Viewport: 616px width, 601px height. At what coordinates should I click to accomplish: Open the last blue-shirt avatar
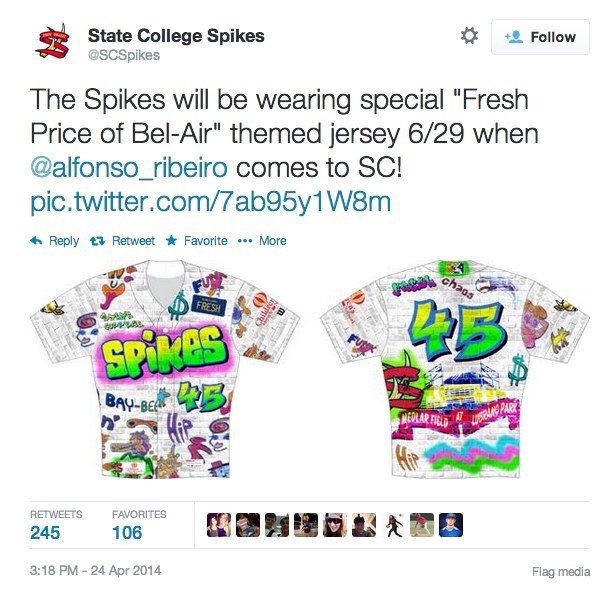pos(451,525)
